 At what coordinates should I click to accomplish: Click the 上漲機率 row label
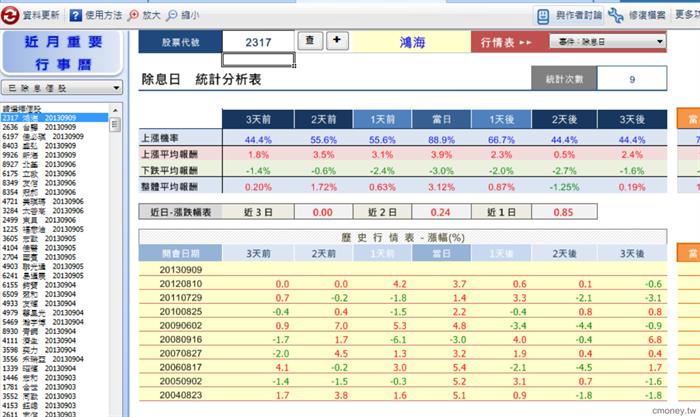180,138
